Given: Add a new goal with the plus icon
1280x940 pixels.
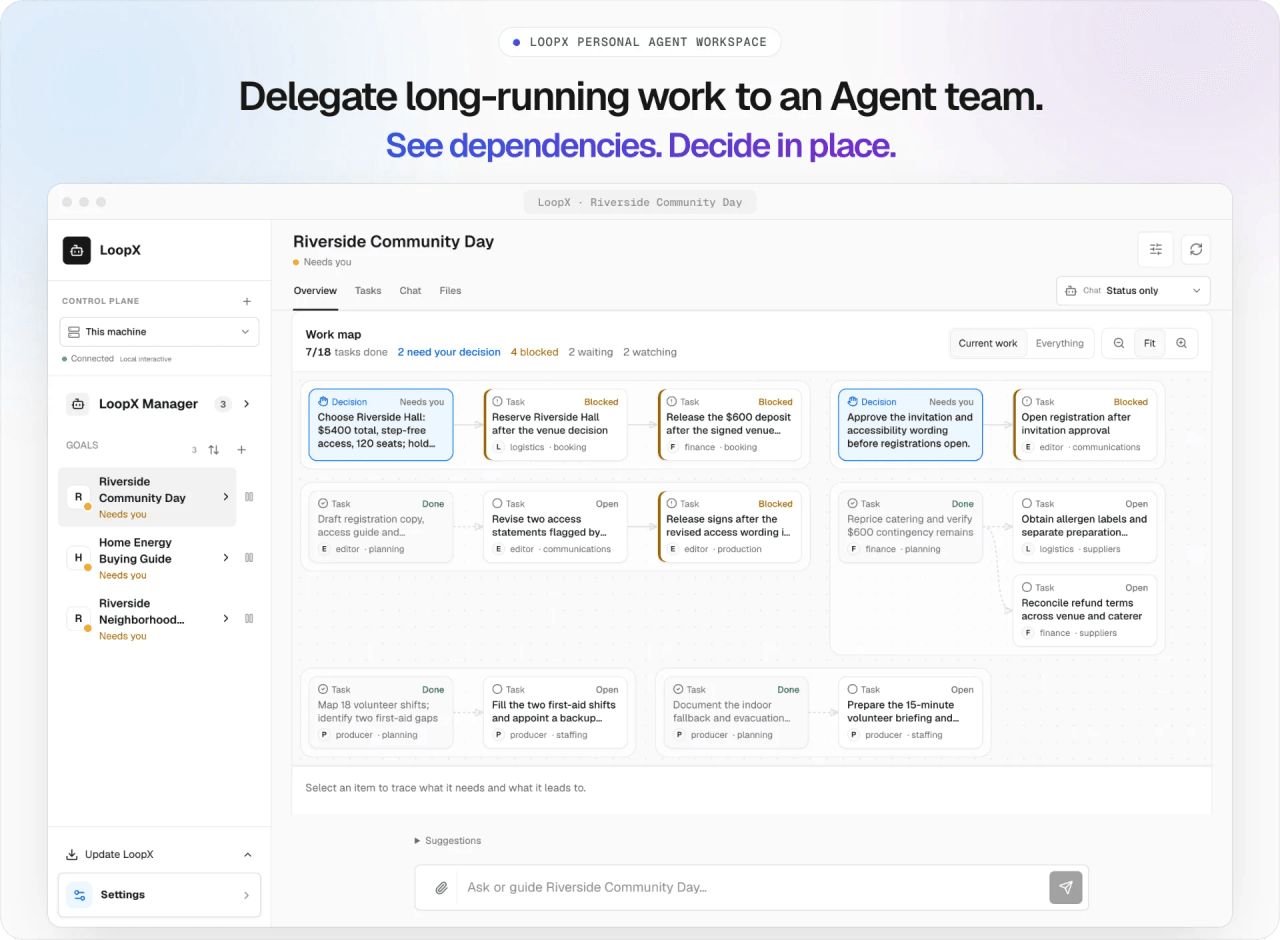Looking at the screenshot, I should pos(241,450).
